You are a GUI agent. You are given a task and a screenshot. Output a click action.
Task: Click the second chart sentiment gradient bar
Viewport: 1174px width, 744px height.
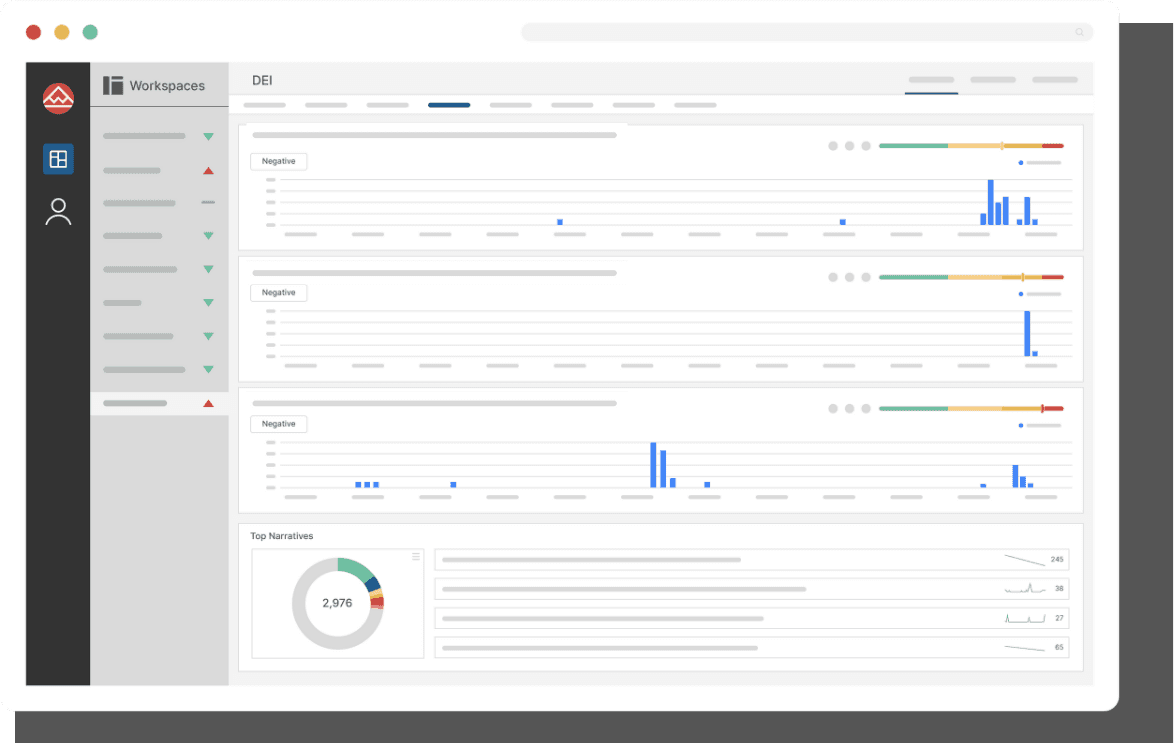(x=971, y=277)
